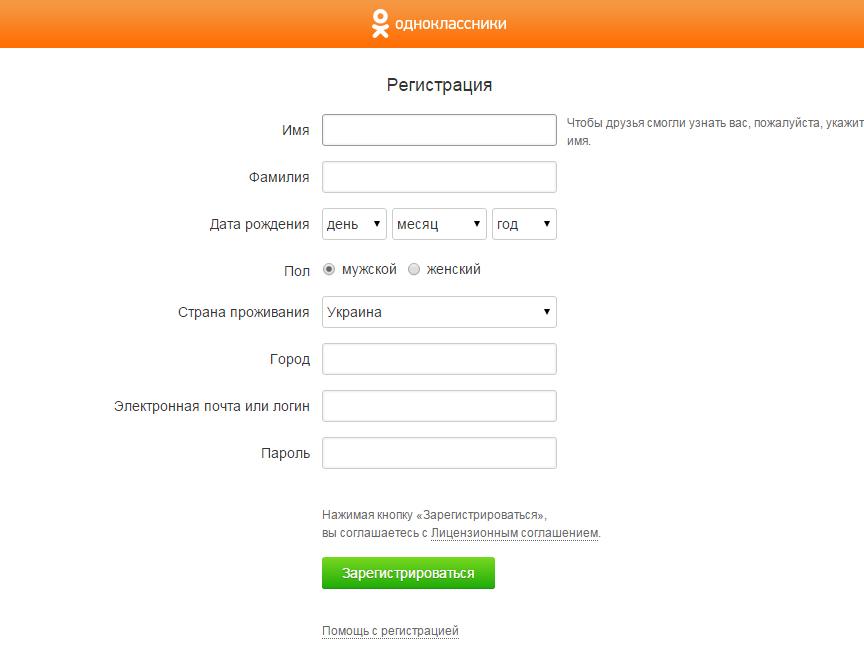The height and width of the screenshot is (663, 864).
Task: Focus the Город input field
Action: coord(439,359)
